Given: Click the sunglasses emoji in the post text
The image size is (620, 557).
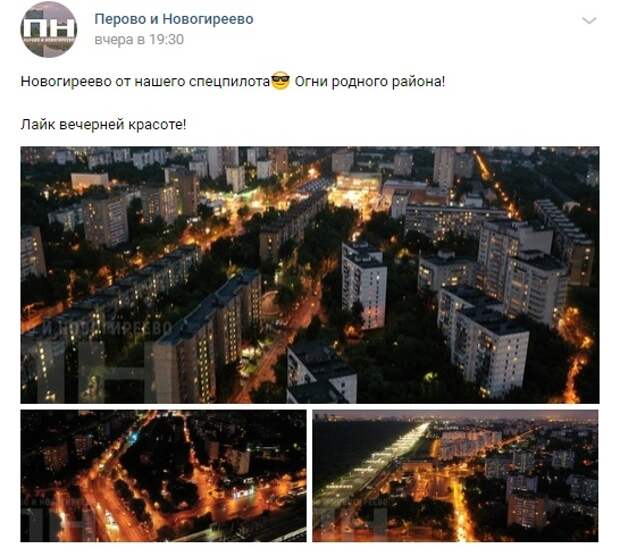Looking at the screenshot, I should [x=281, y=81].
